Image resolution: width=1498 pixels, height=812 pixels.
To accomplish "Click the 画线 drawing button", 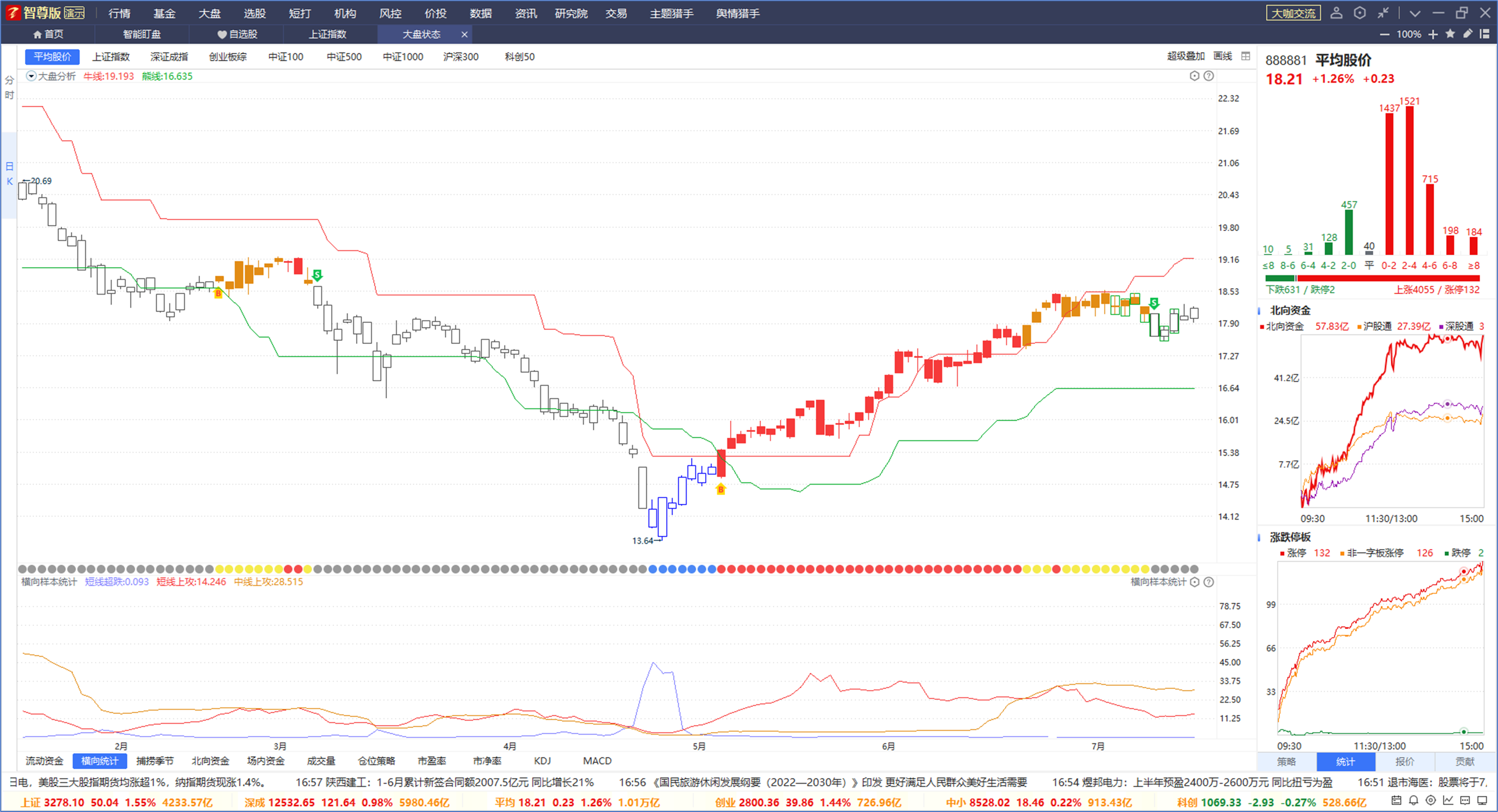I will [1223, 56].
